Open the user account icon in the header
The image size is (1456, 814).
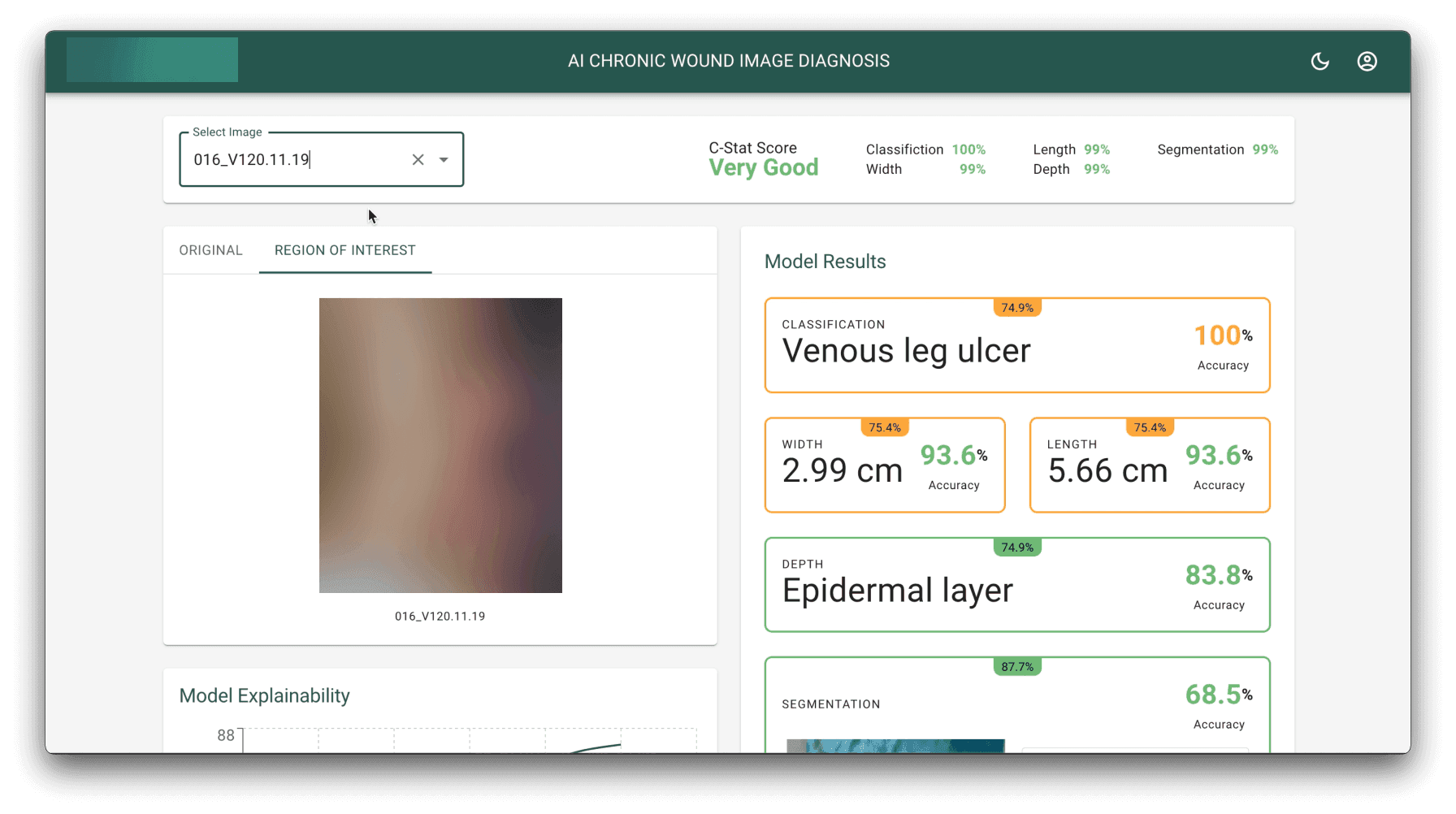coord(1367,61)
